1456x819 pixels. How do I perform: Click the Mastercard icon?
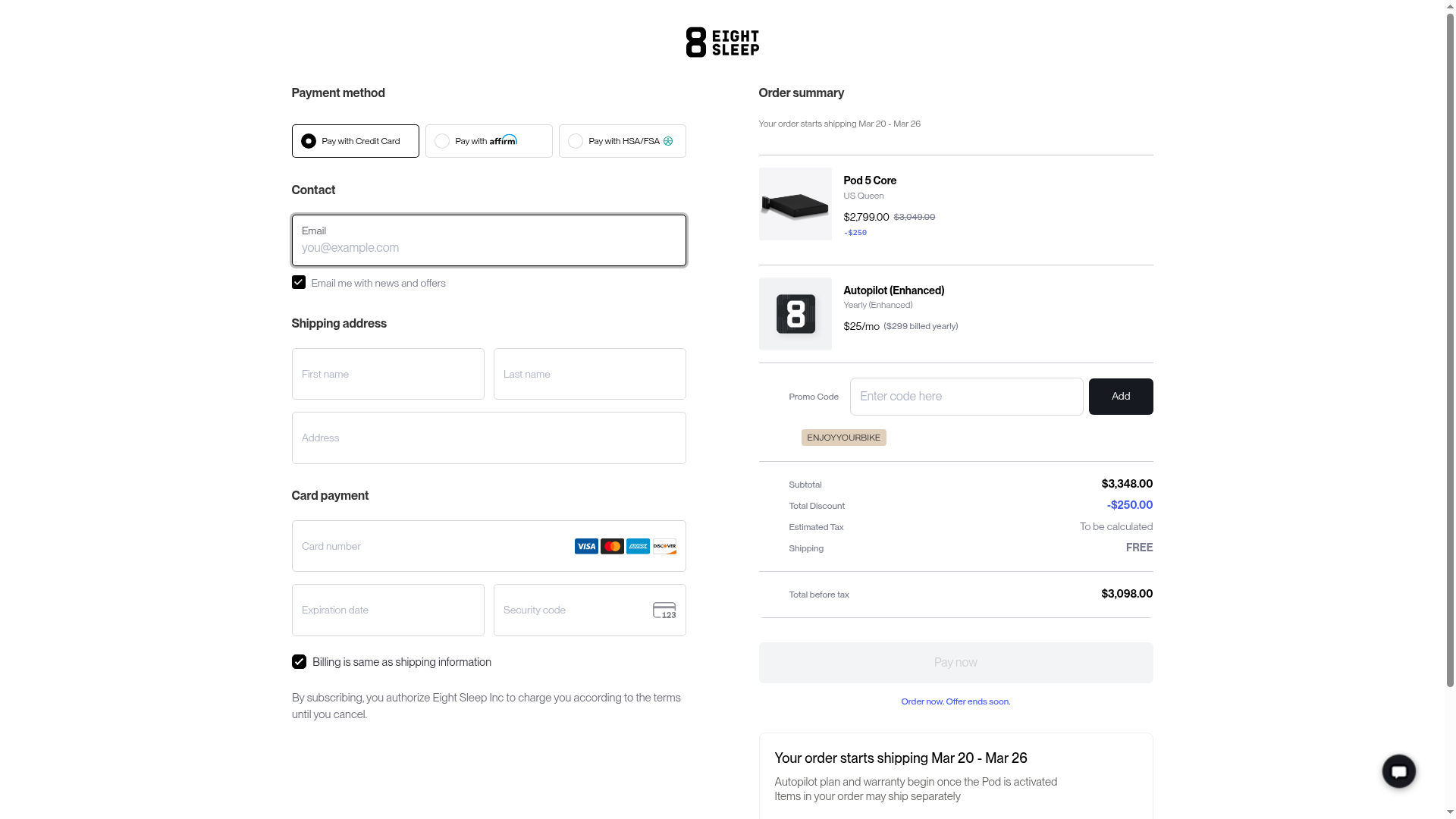point(612,546)
